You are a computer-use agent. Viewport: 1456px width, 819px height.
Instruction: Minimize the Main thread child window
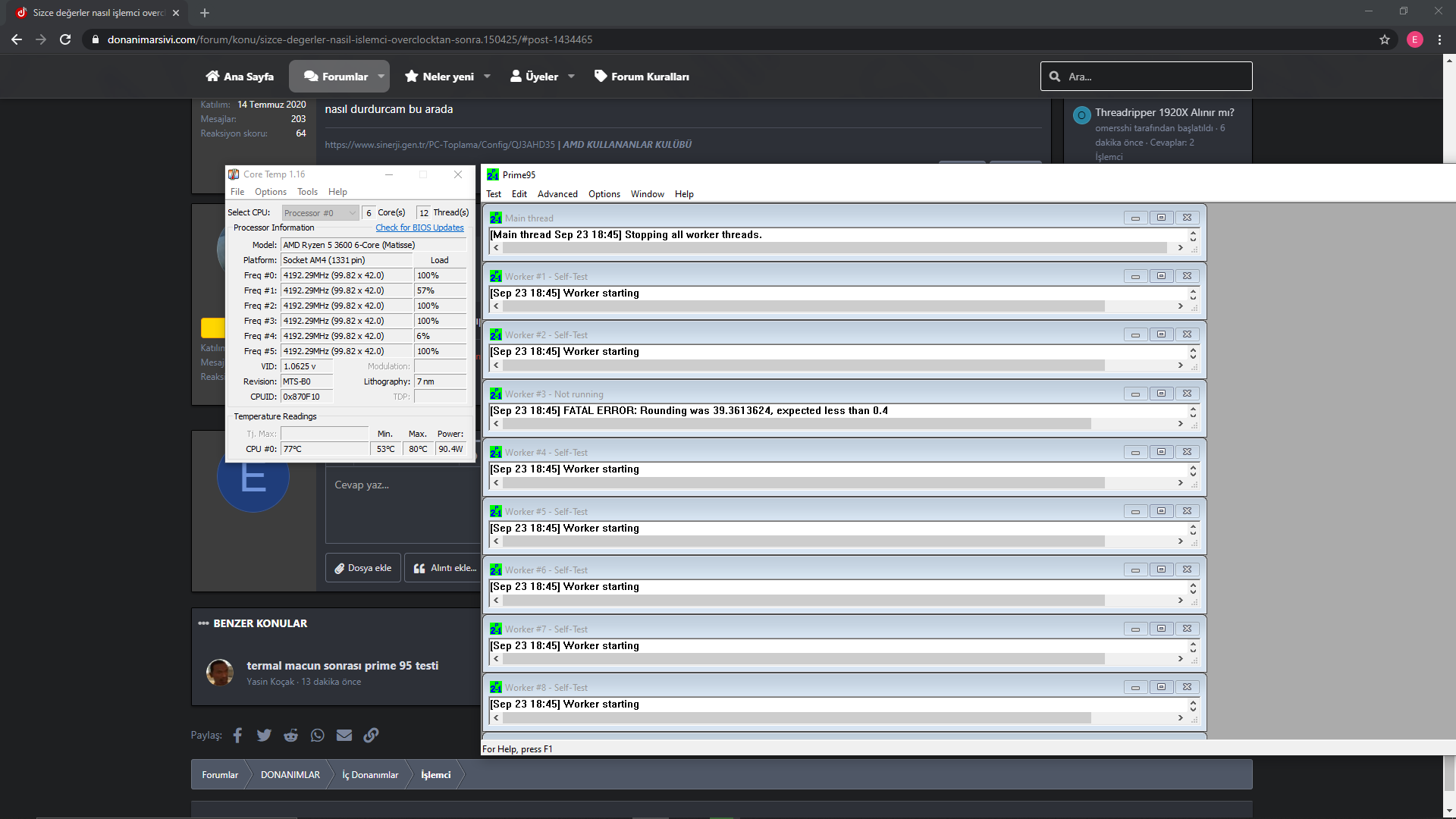1135,218
